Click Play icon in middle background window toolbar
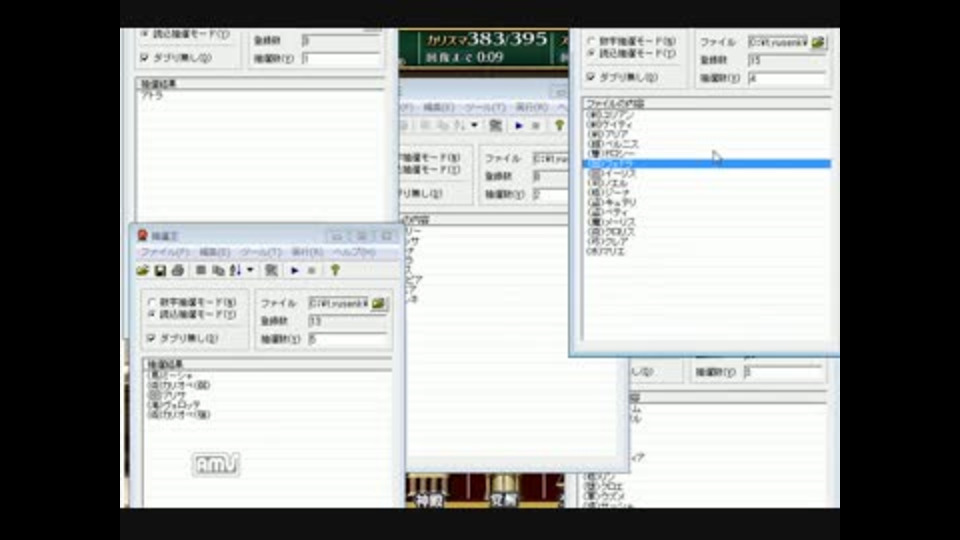 coord(519,126)
